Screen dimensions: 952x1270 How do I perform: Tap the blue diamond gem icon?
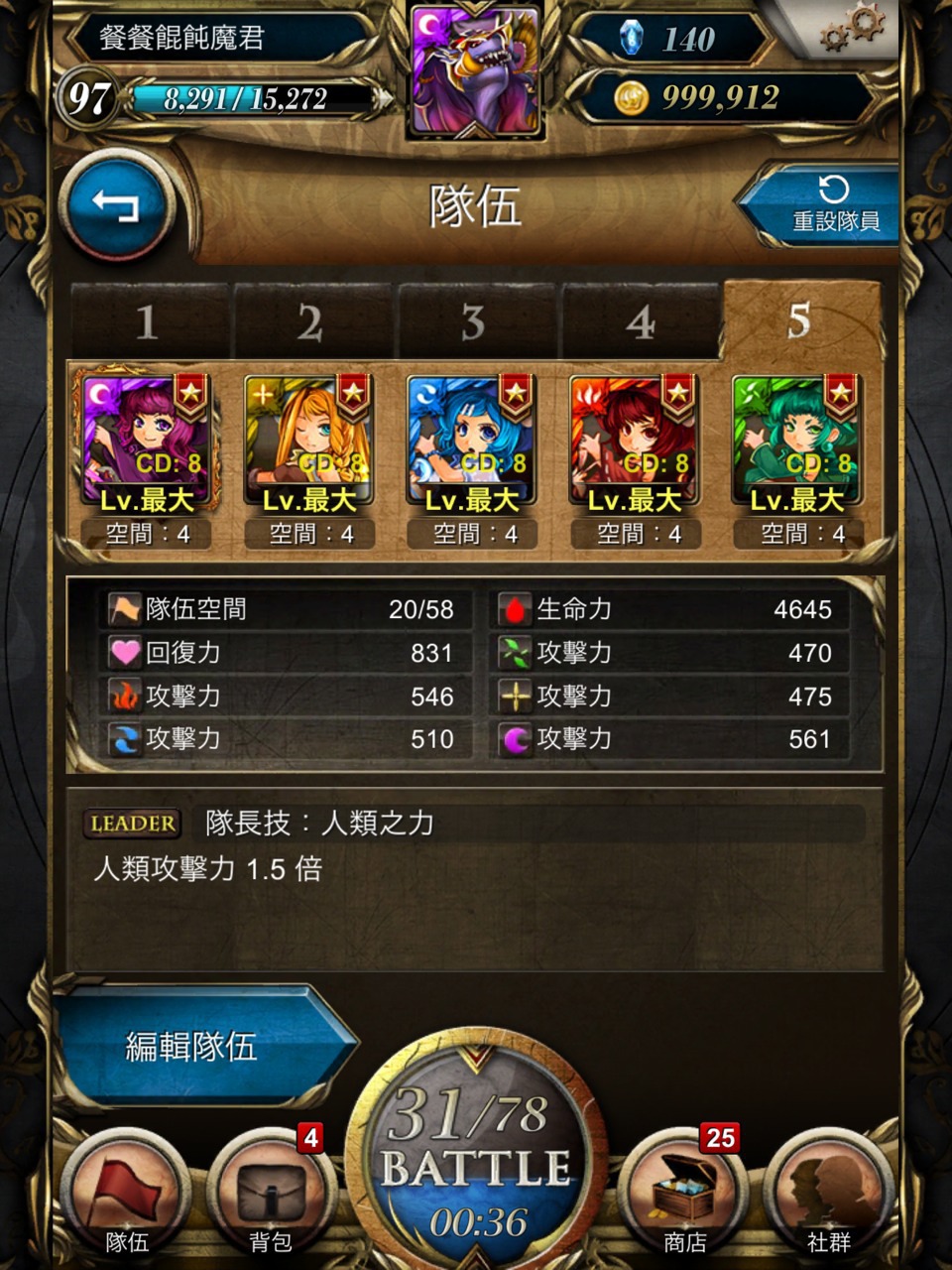631,38
